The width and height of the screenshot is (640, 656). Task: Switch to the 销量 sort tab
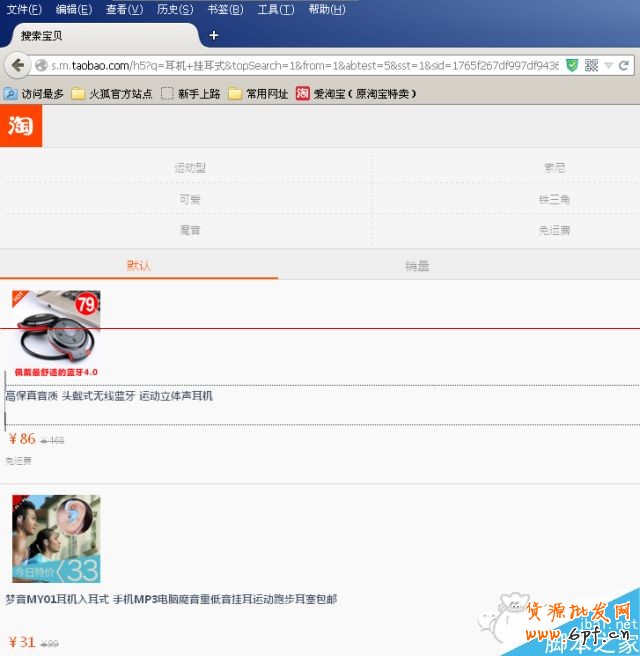coord(417,266)
